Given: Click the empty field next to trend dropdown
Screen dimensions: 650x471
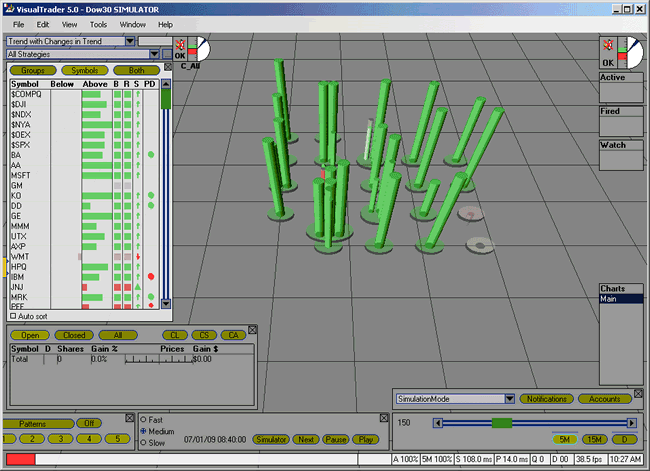Looking at the screenshot, I should 155,41.
